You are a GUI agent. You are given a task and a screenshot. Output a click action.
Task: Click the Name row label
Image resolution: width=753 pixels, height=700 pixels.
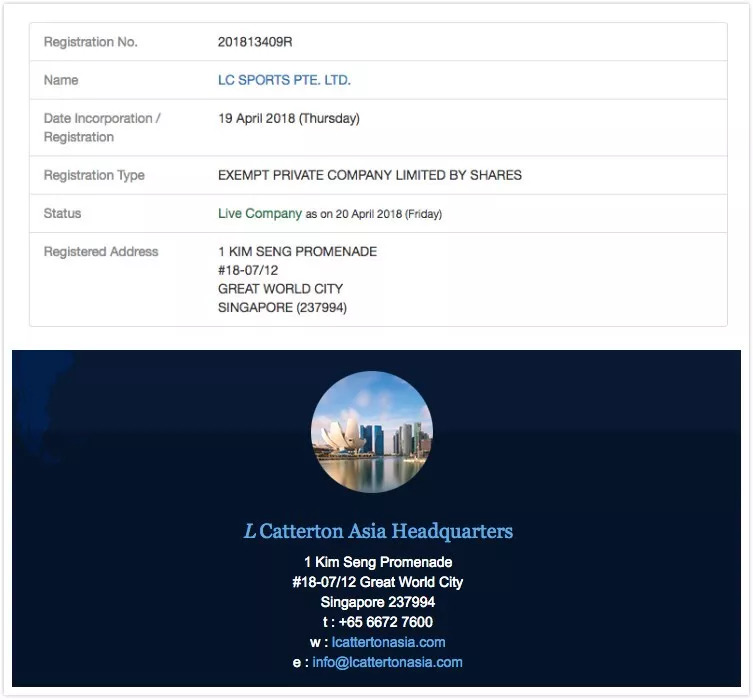[61, 80]
